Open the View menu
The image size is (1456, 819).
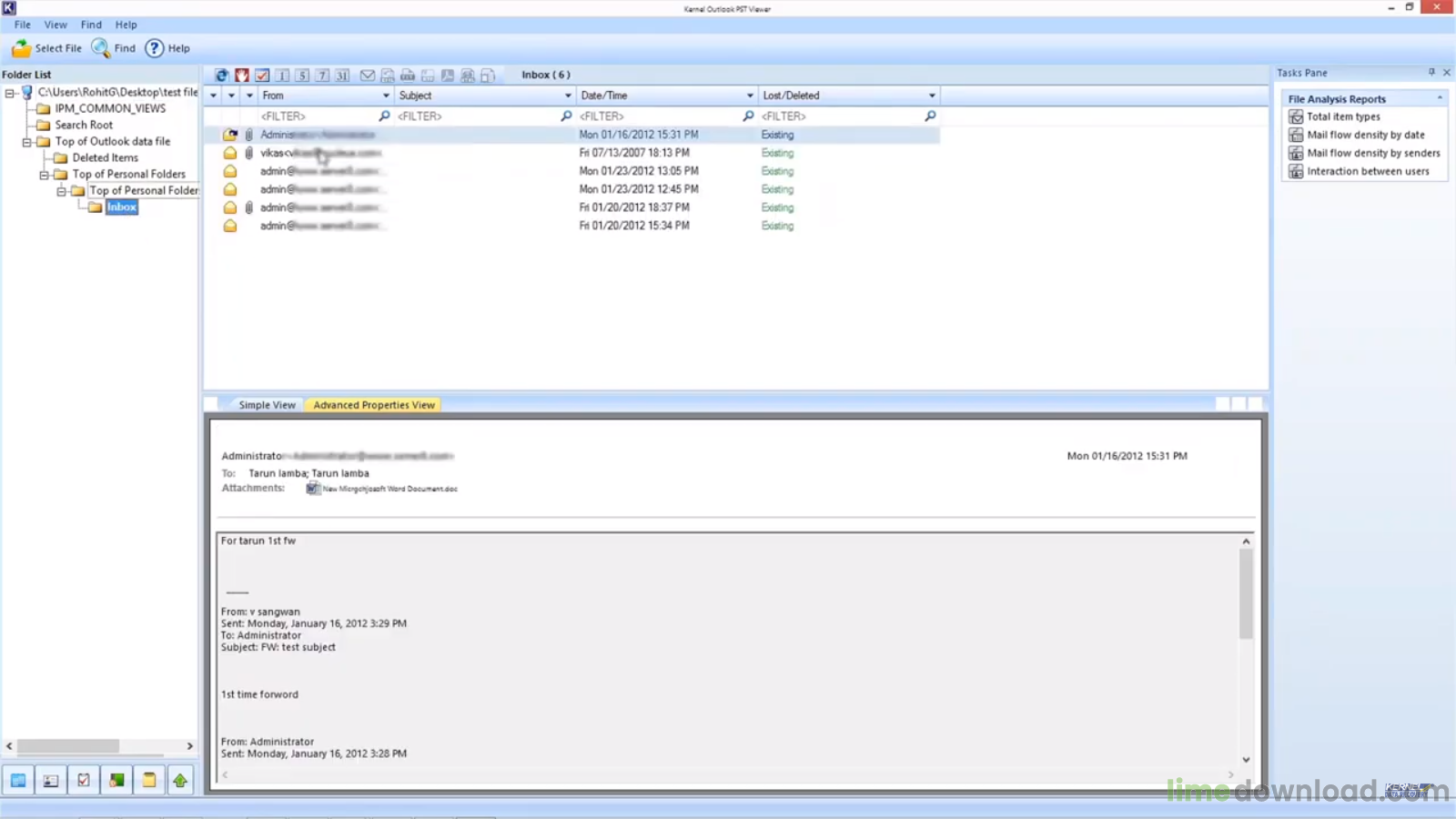point(56,25)
